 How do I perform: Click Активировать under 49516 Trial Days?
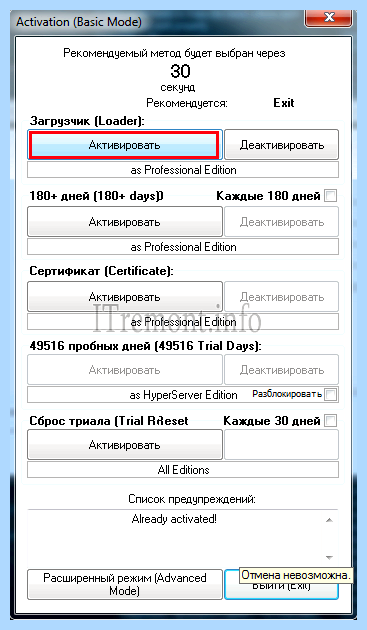[125, 369]
